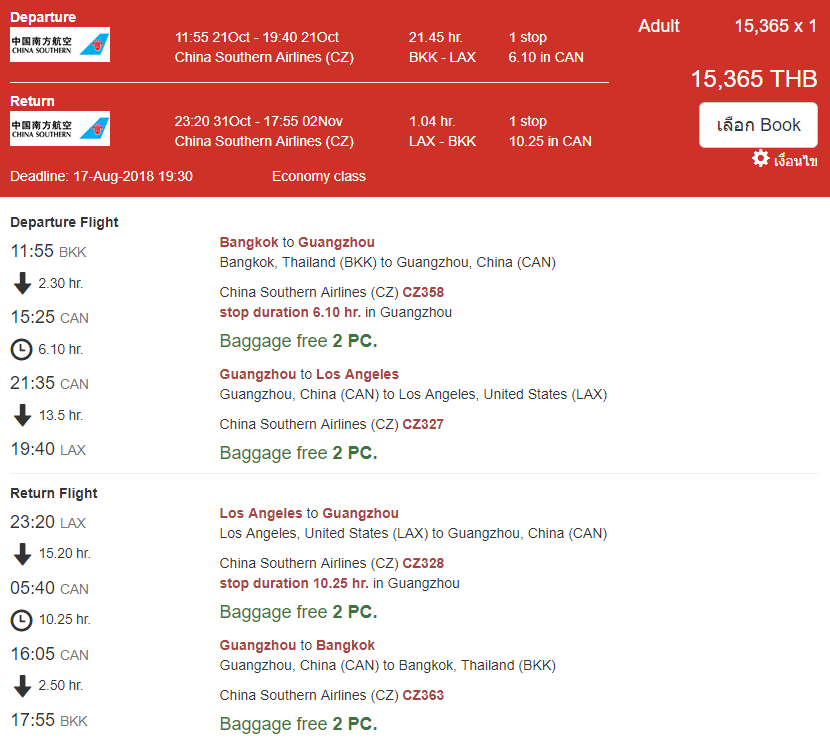Viewport: 830px width, 753px height.
Task: Click Baggage free 2 PC. under CZ363
Action: coord(299,724)
